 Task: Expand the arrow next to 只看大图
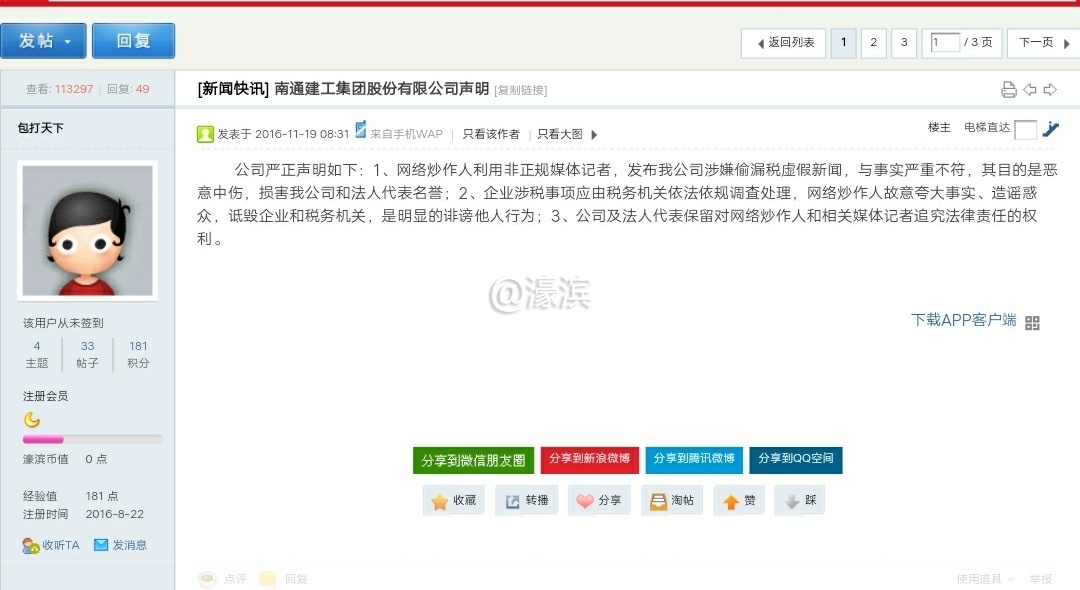coord(594,135)
